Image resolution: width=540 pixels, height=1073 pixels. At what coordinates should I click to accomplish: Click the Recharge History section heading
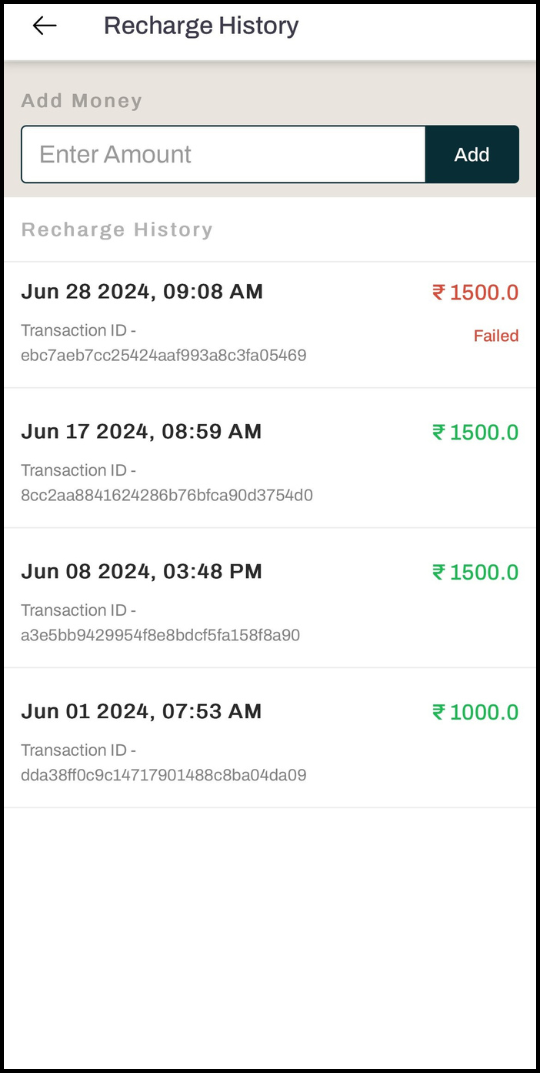click(117, 230)
